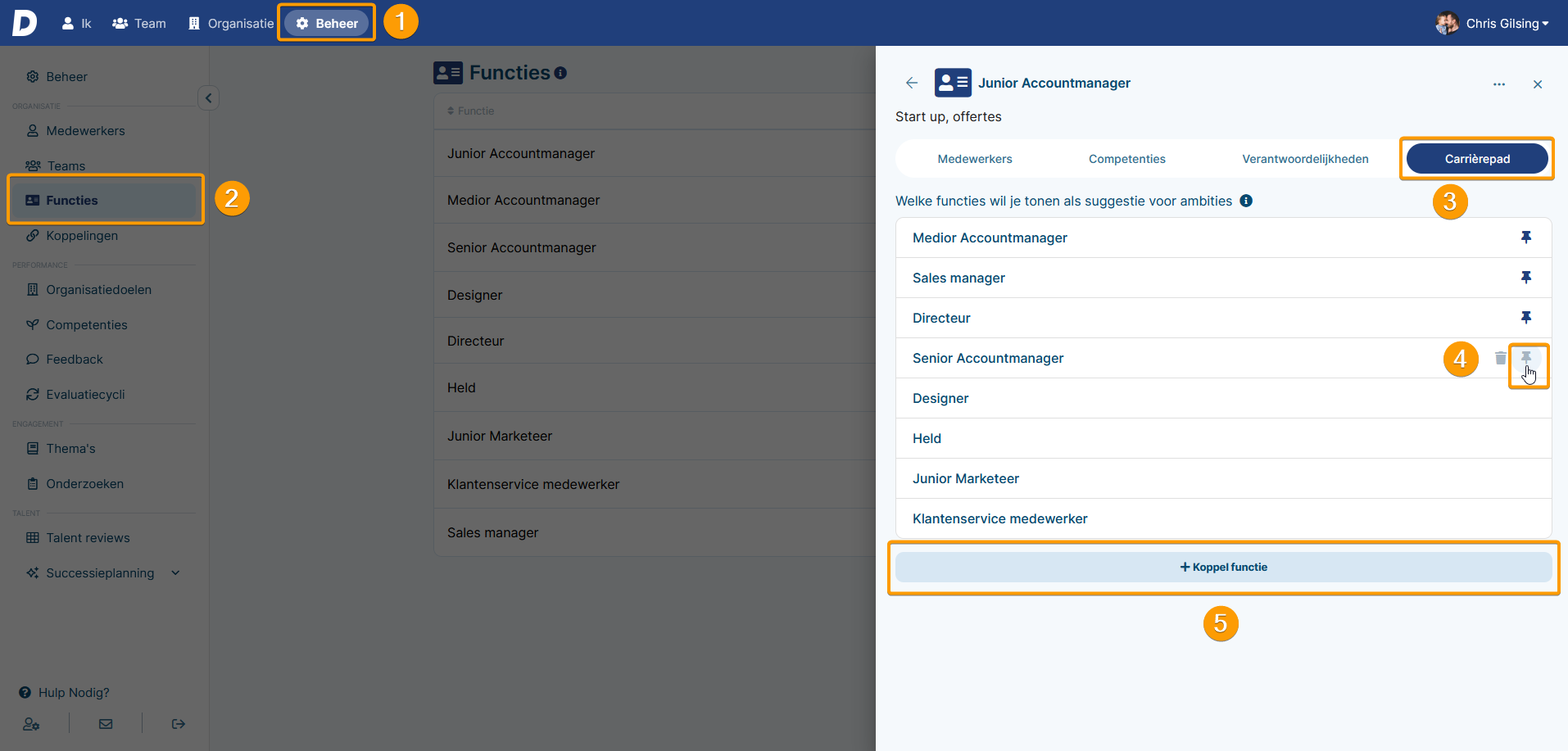1568x751 pixels.
Task: Sort the list by the Functie column header
Action: coord(471,111)
